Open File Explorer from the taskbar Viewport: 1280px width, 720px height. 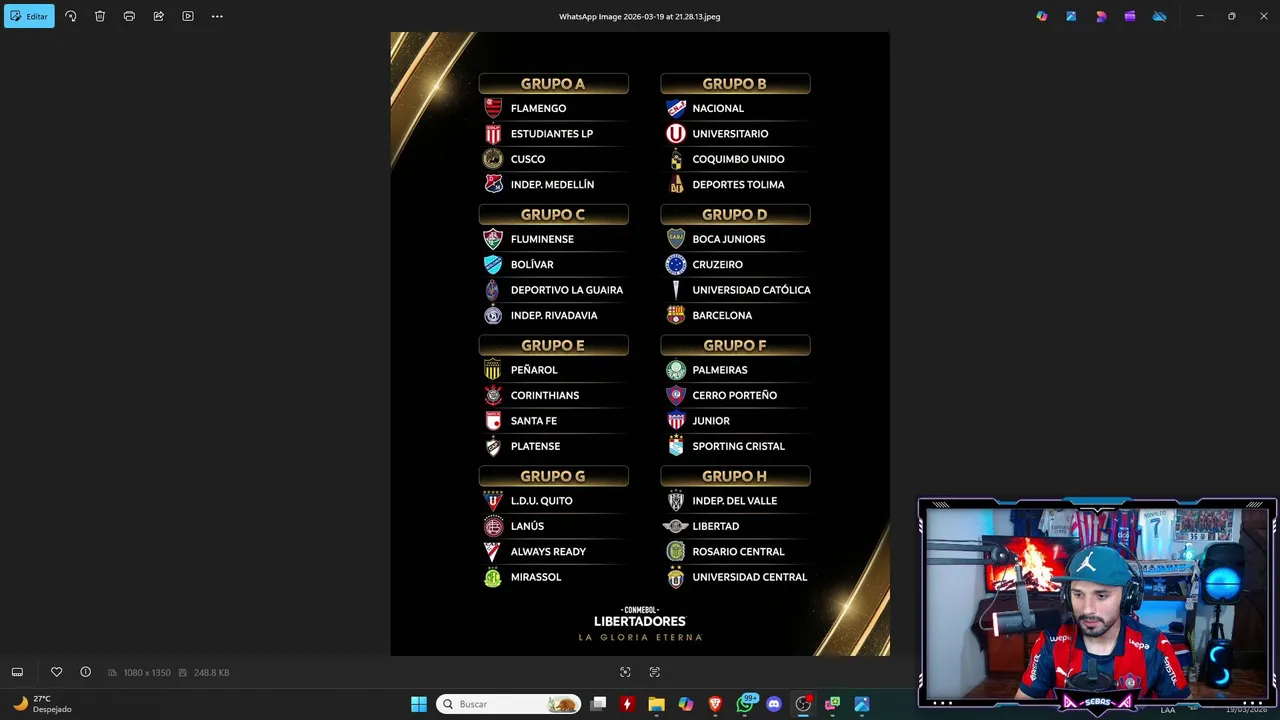[656, 704]
